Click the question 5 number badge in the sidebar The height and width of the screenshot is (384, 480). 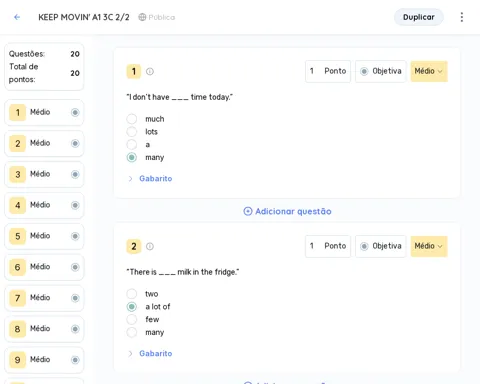coord(18,236)
